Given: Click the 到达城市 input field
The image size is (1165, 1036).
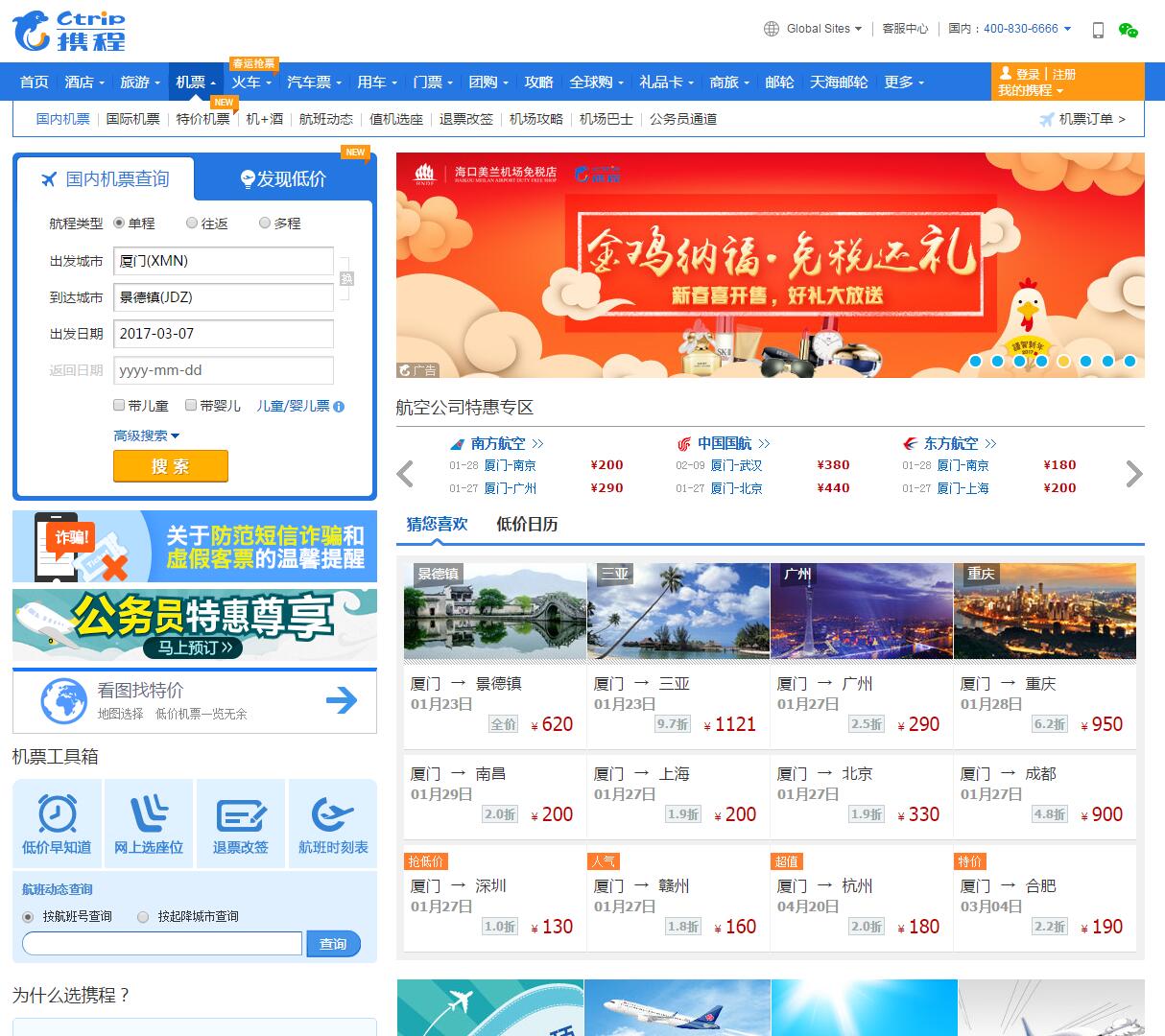Looking at the screenshot, I should click(x=224, y=297).
